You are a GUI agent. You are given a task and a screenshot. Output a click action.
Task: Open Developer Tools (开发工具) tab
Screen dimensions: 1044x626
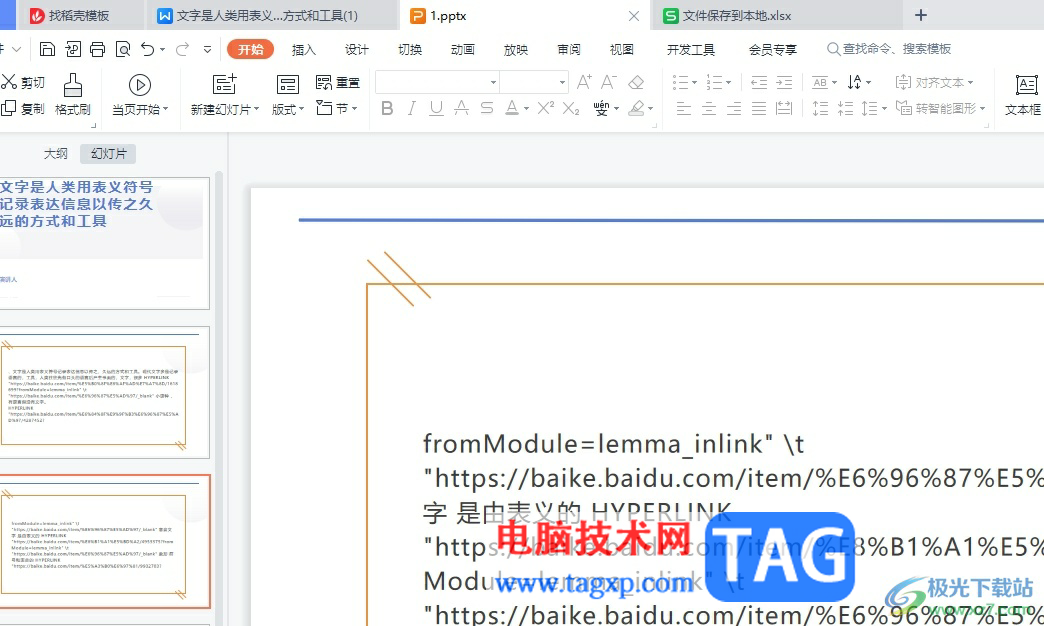(x=690, y=49)
